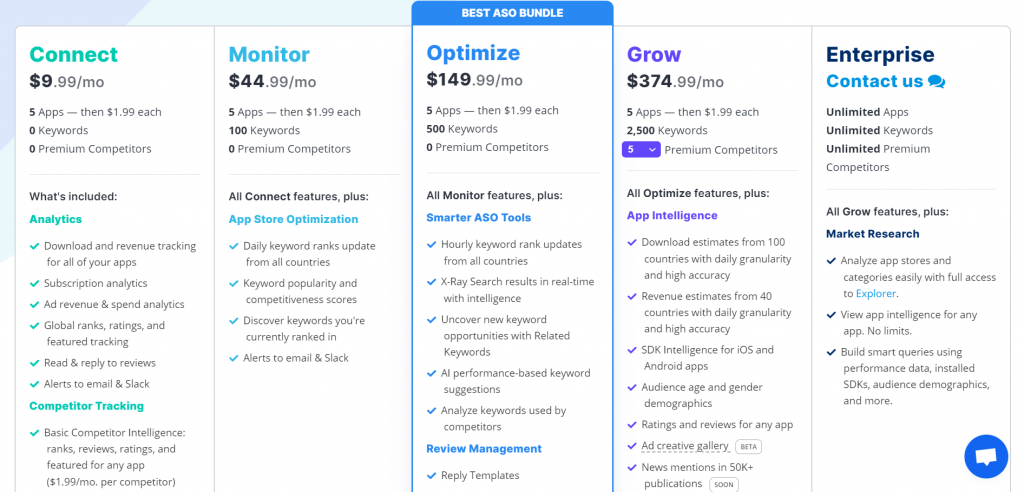Click the SOON badge near News mentions
The height and width of the screenshot is (492, 1024).
[724, 484]
